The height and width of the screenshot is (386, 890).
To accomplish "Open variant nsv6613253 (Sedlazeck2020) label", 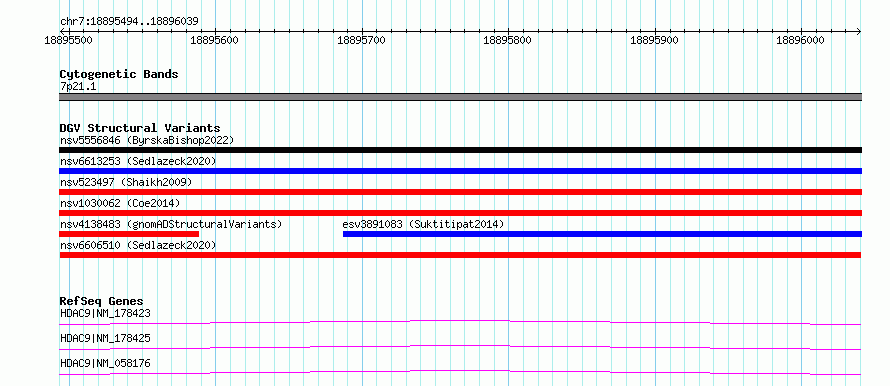I will (138, 161).
